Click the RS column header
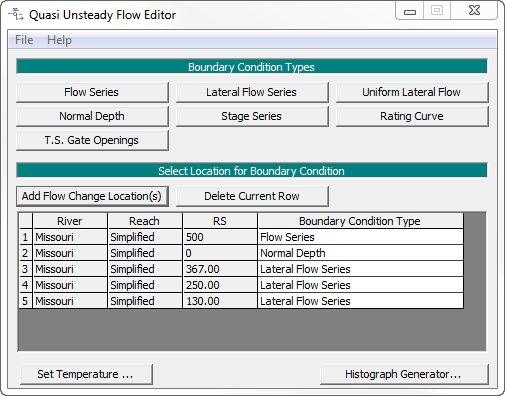This screenshot has height=396, width=505. 220,221
